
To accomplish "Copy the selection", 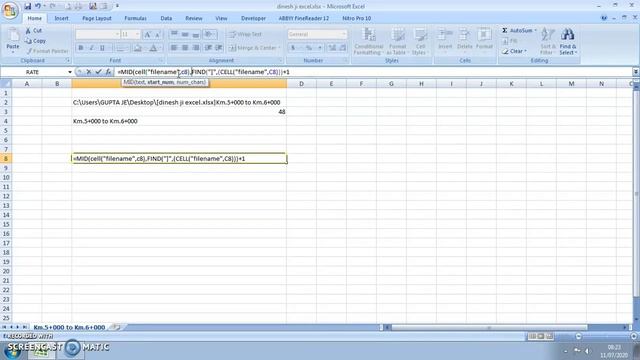I will (x=35, y=41).
